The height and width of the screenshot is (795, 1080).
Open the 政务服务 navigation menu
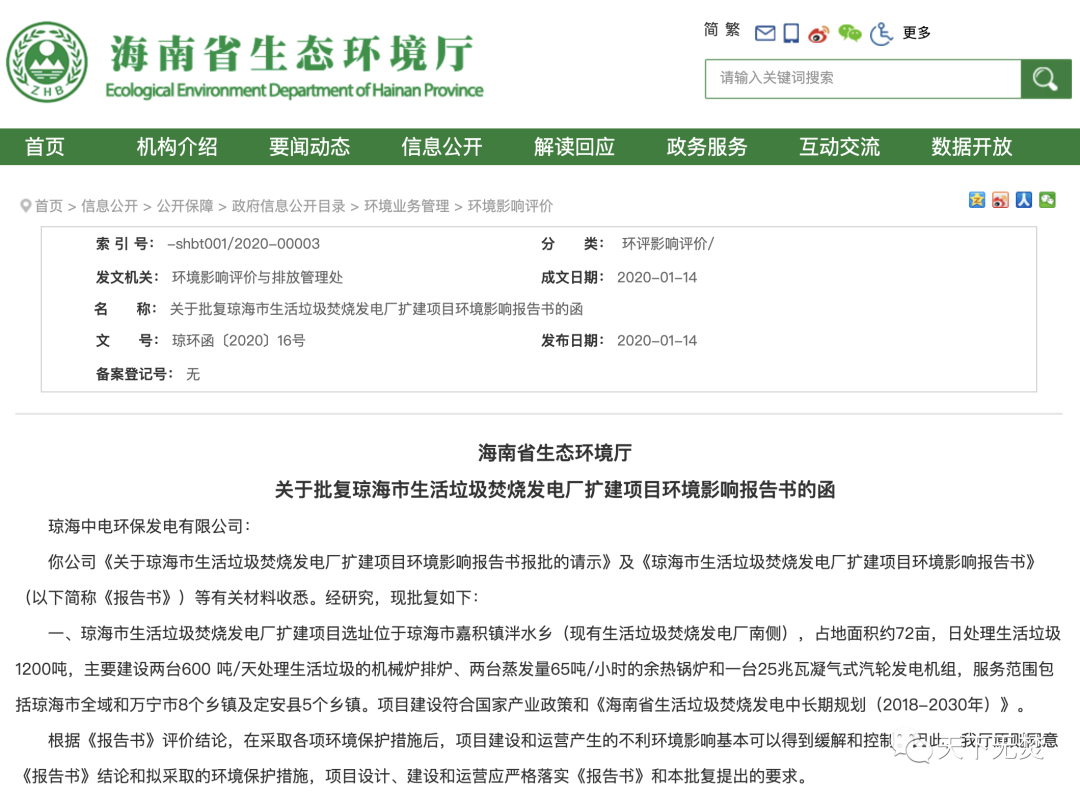707,147
